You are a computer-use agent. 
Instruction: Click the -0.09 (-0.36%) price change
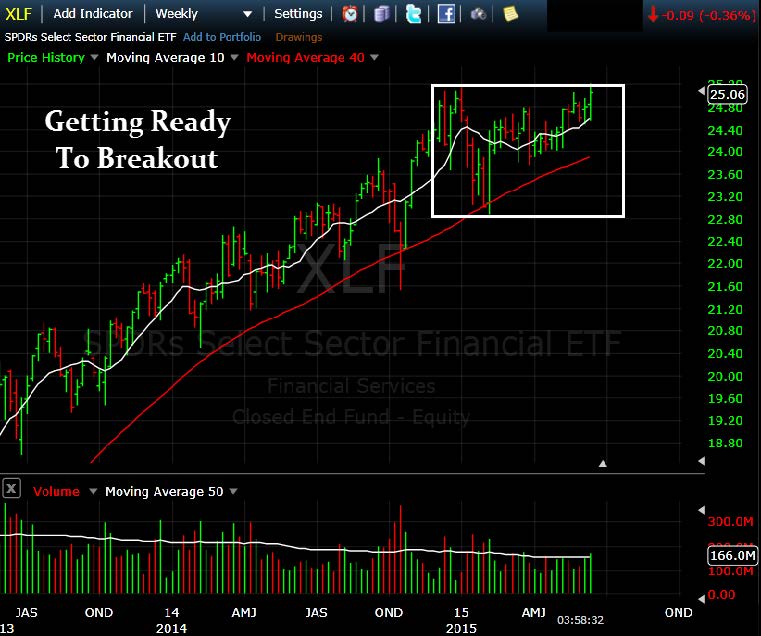[702, 16]
